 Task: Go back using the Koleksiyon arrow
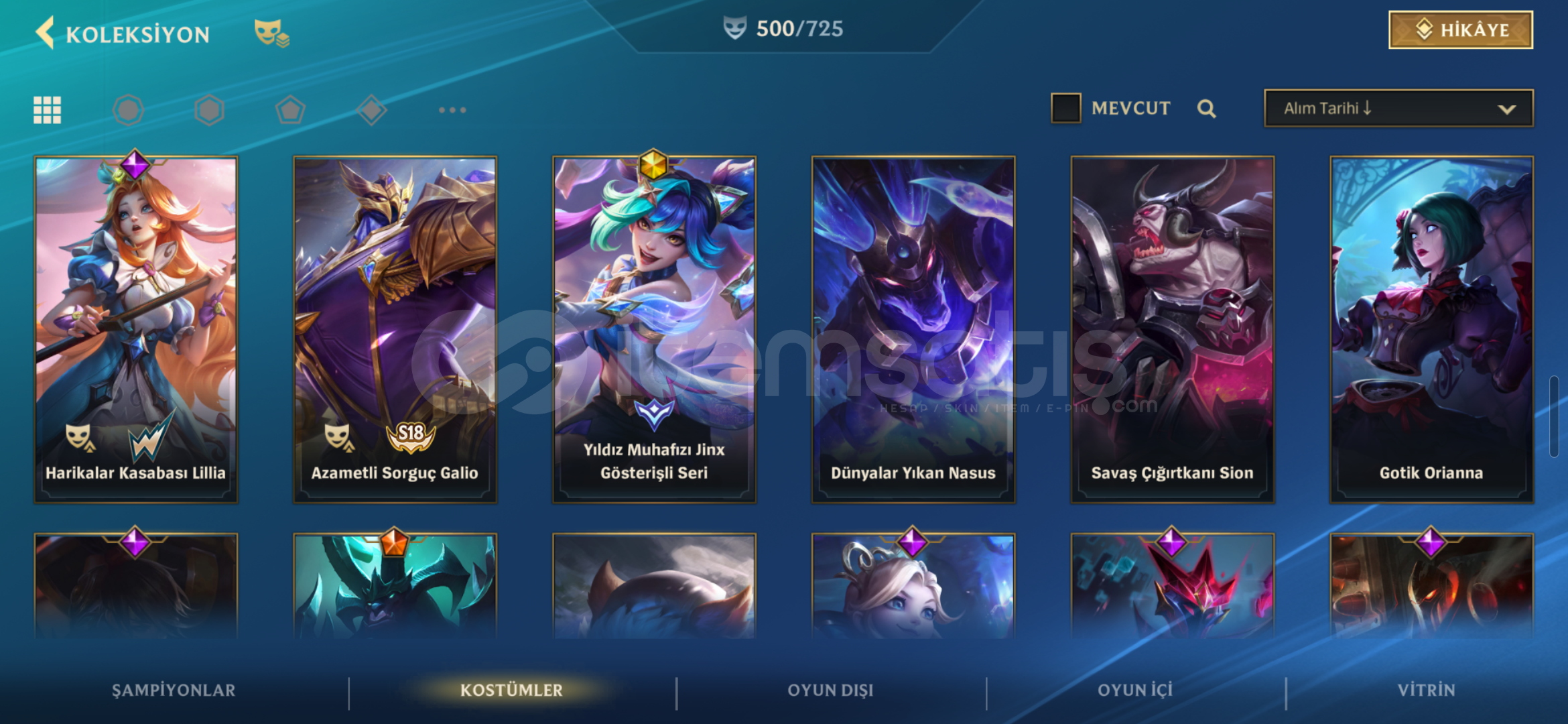click(x=46, y=33)
